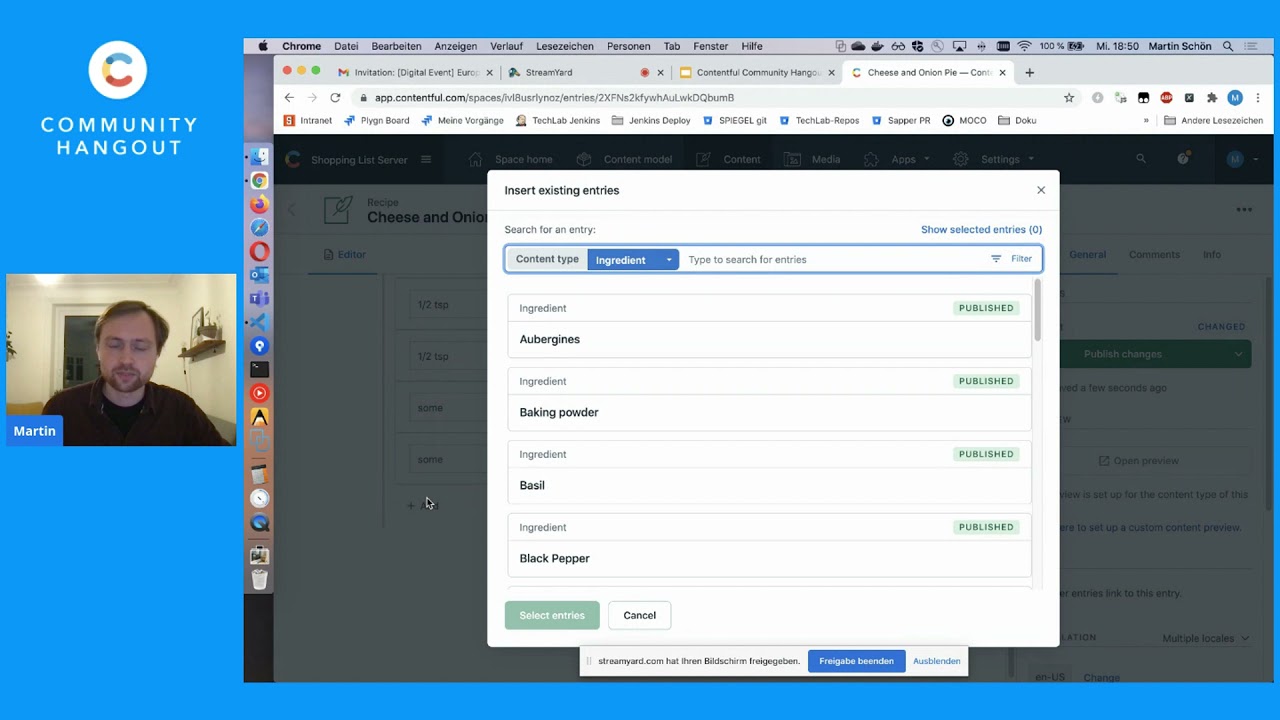This screenshot has width=1280, height=720.
Task: Click the Contentful search magnifier icon
Action: (x=1141, y=159)
